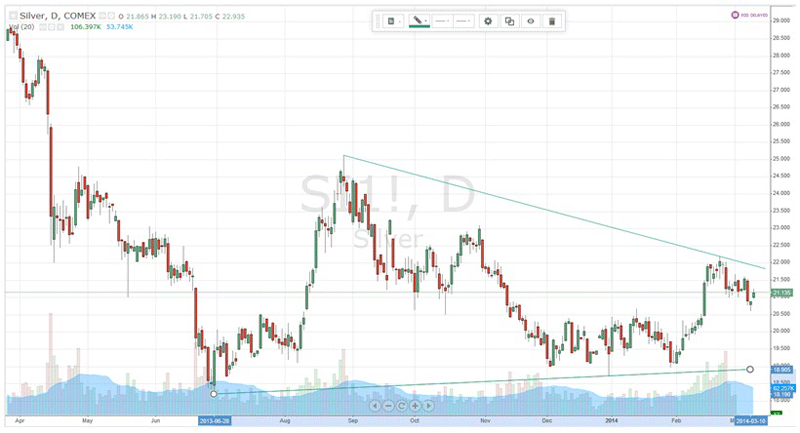Click the '2014' label on the time axis
The height and width of the screenshot is (433, 800).
(611, 421)
